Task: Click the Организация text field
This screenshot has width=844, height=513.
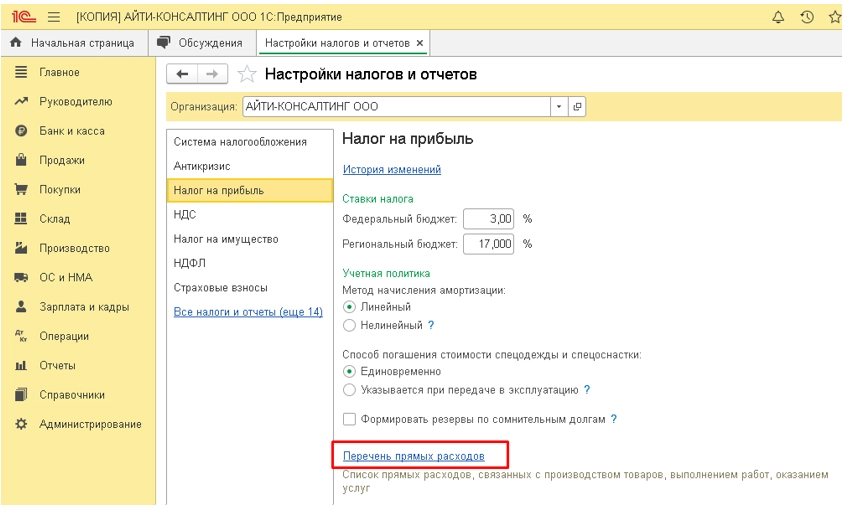Action: tap(396, 107)
